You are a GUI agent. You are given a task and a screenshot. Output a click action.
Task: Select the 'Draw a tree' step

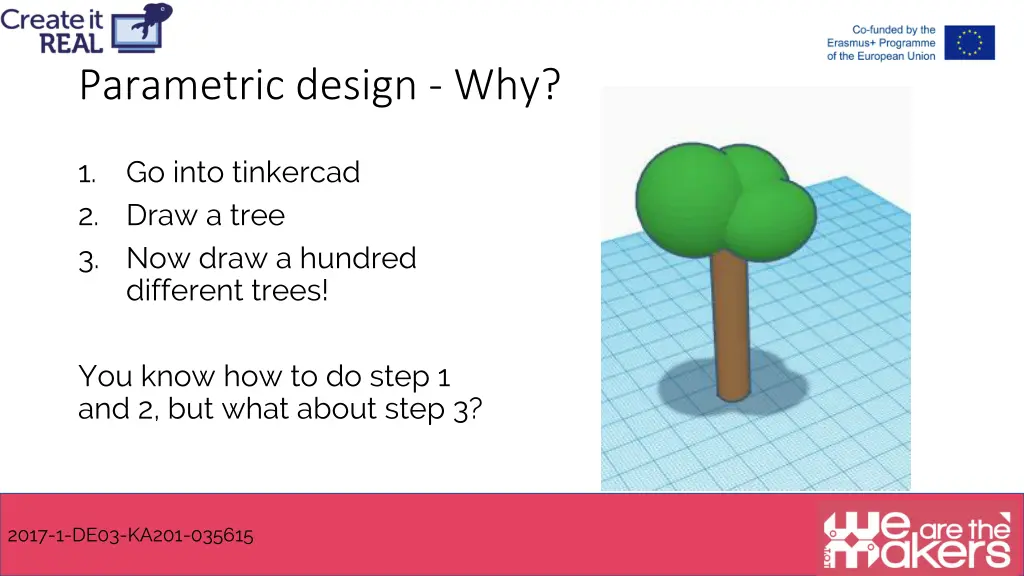pos(205,215)
